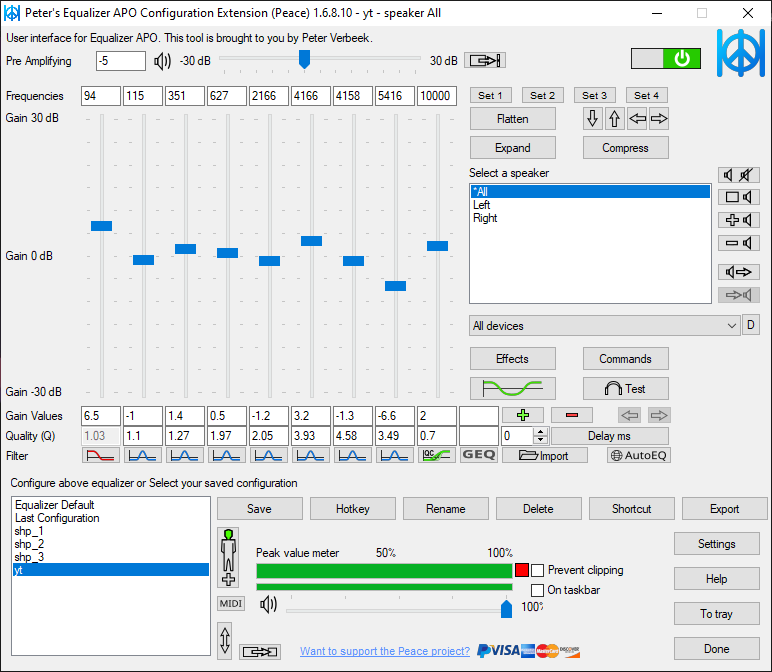
Task: Toggle the green equalizer power switch
Action: coord(666,59)
